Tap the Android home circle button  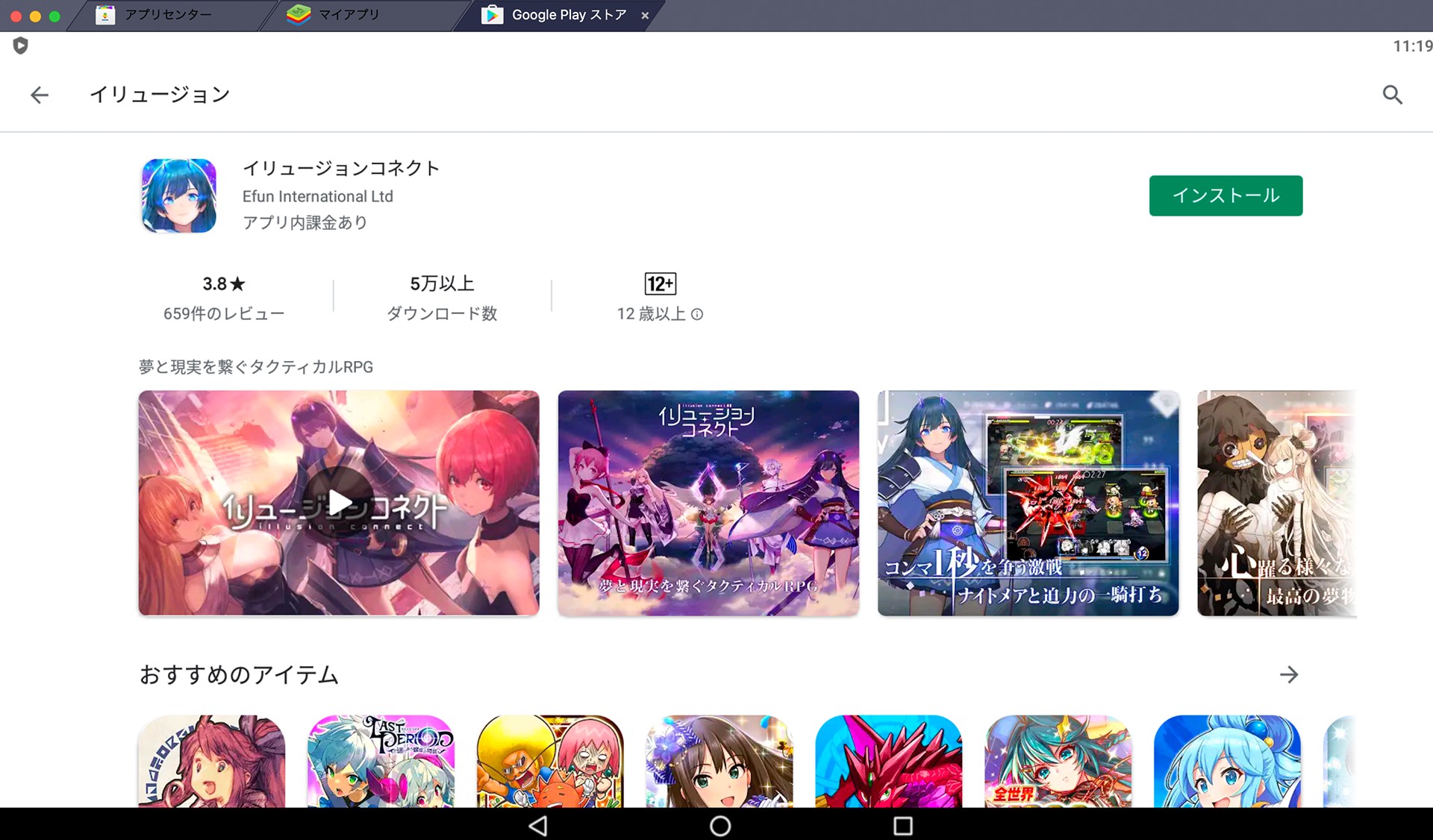pos(720,825)
